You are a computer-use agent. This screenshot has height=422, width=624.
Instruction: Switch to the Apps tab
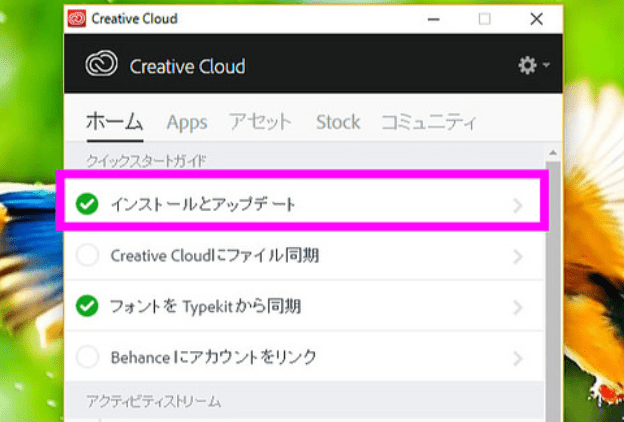coord(187,122)
